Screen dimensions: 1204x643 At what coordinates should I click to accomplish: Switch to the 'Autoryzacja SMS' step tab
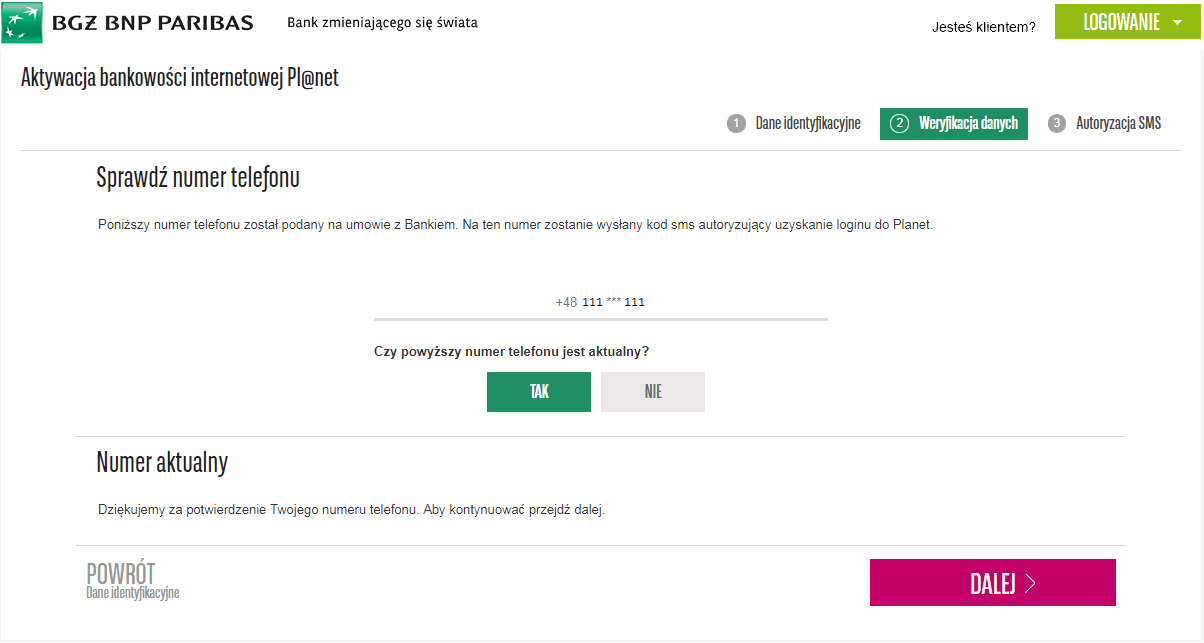(1118, 124)
